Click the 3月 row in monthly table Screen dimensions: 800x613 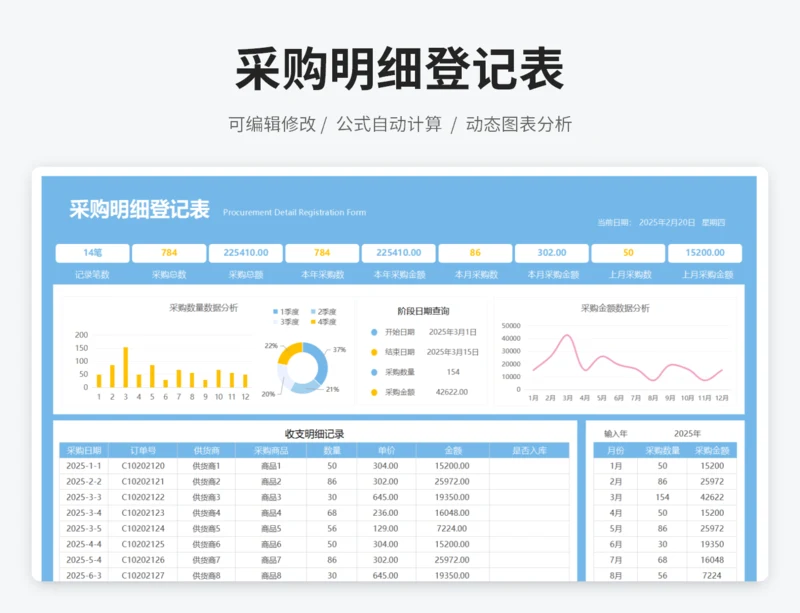click(x=665, y=497)
